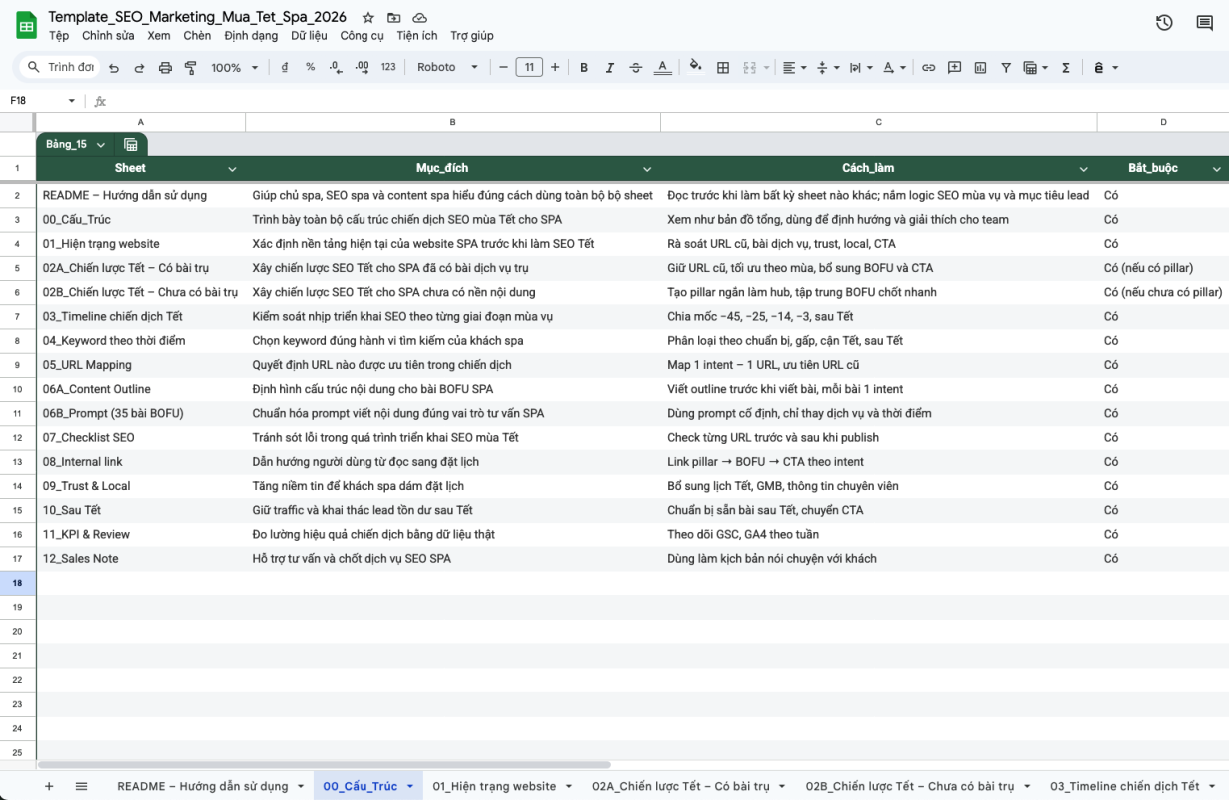Open filter dropdown on Sheet column header
Screen dimensions: 1229x800
coord(233,169)
